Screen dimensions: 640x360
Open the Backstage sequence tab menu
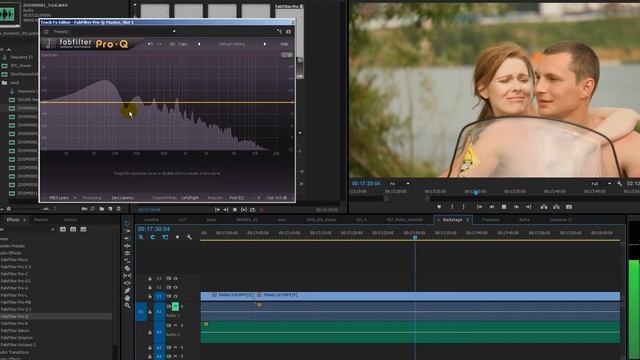pos(468,220)
